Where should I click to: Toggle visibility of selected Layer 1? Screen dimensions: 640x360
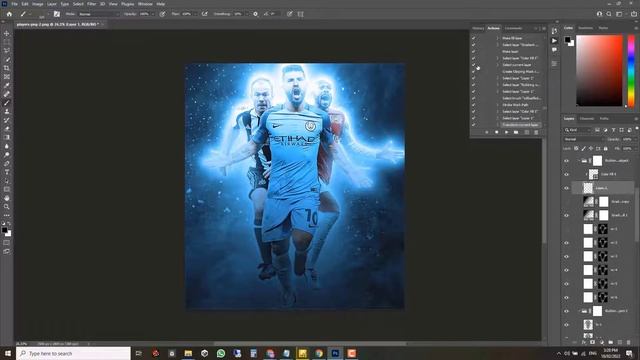567,188
